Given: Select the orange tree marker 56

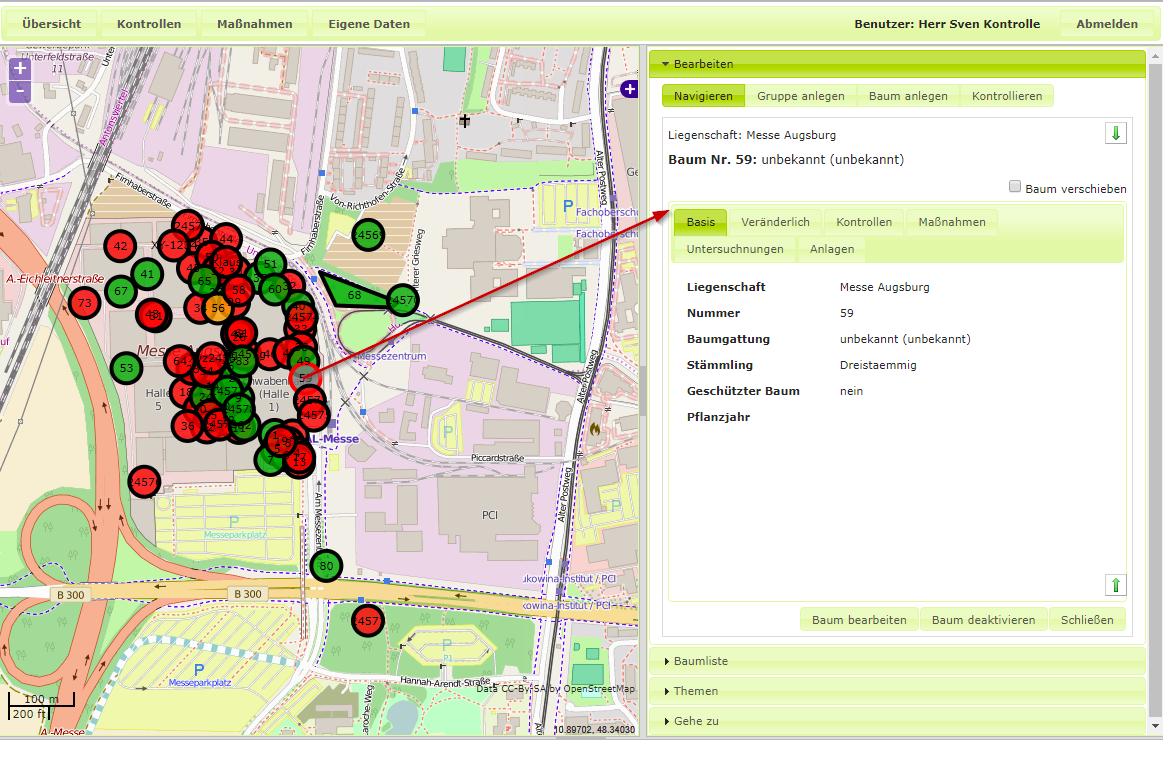Looking at the screenshot, I should tap(218, 309).
